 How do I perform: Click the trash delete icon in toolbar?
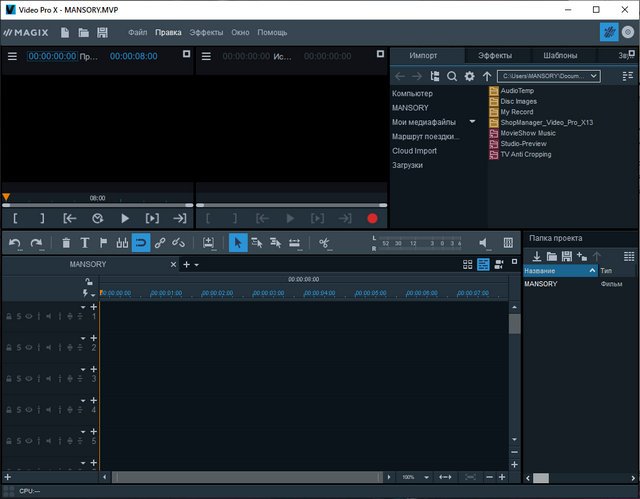66,242
